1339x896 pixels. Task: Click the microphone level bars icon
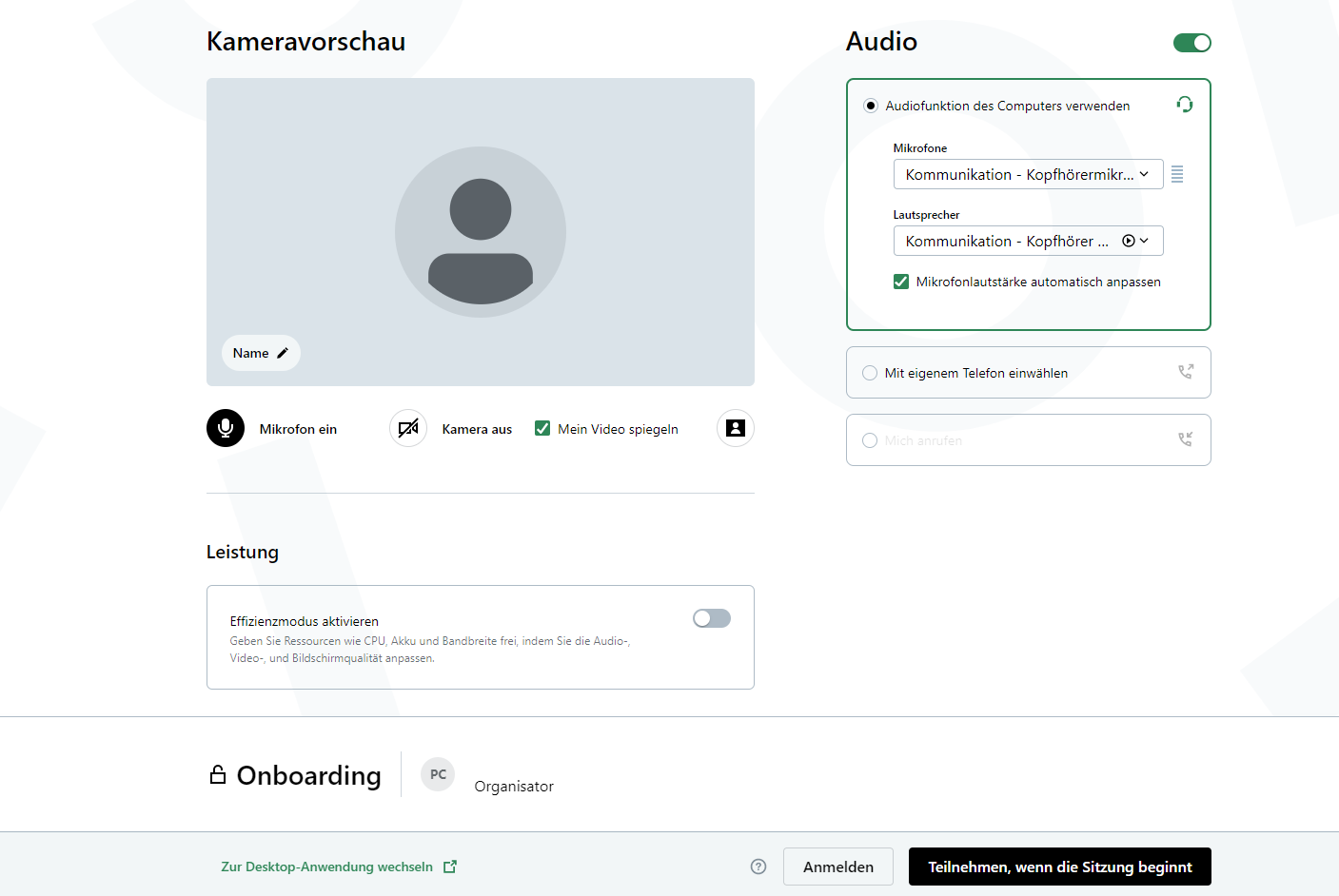pyautogui.click(x=1177, y=174)
